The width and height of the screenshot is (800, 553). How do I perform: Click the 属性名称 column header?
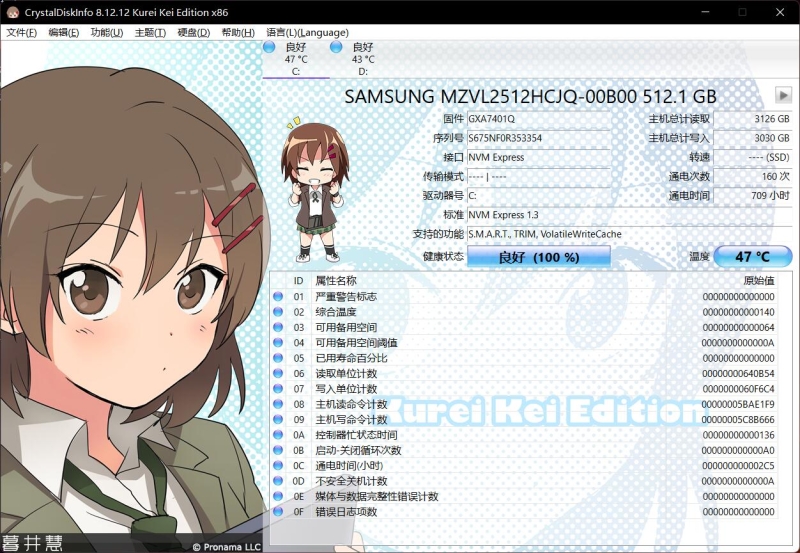coord(336,281)
